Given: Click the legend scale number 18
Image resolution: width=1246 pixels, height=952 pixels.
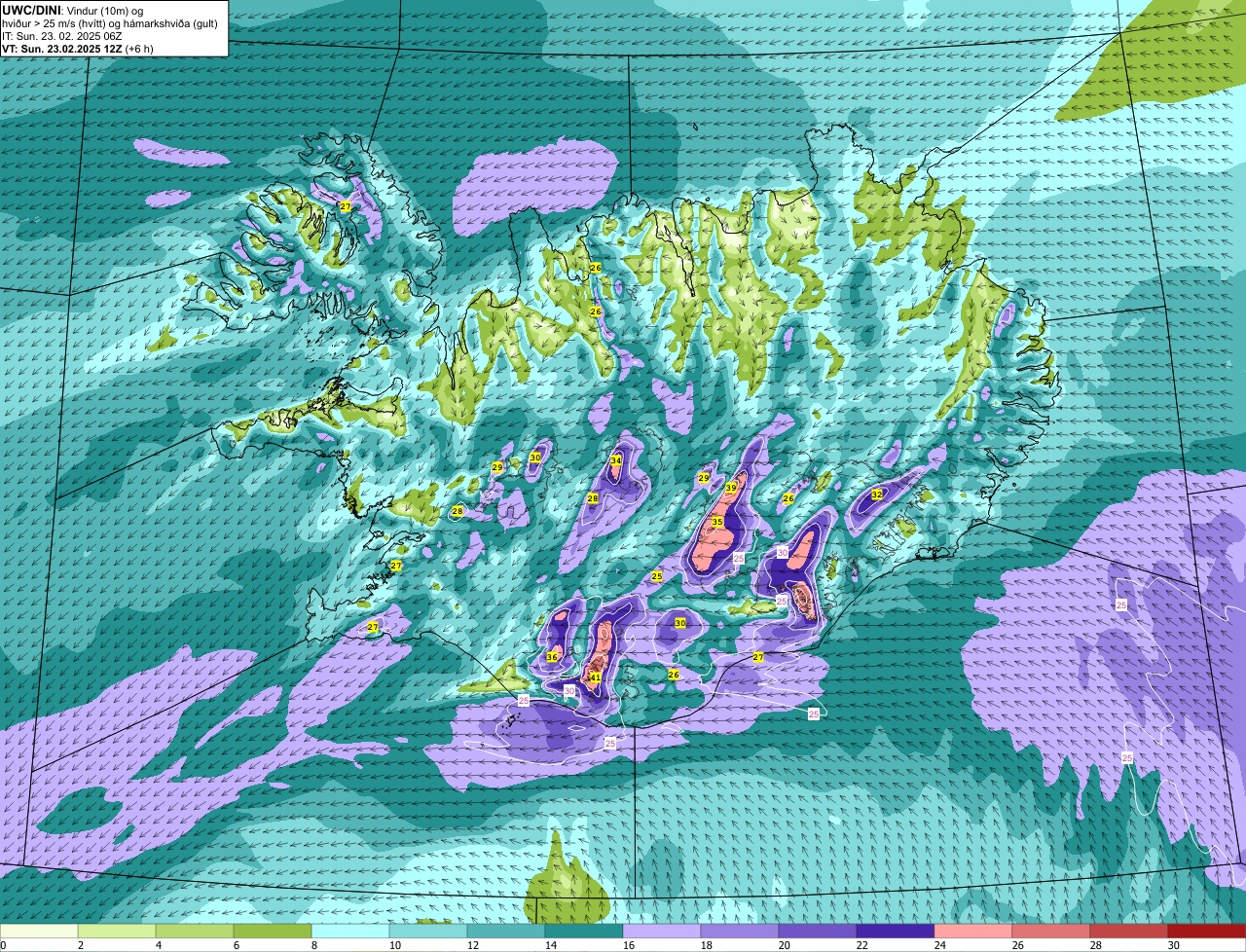Looking at the screenshot, I should coord(707,945).
